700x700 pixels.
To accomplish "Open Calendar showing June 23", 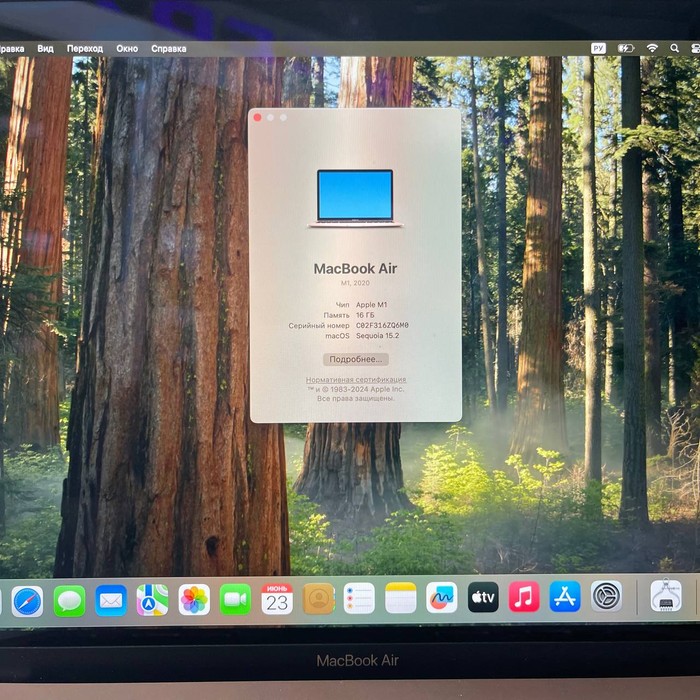I will click(277, 599).
